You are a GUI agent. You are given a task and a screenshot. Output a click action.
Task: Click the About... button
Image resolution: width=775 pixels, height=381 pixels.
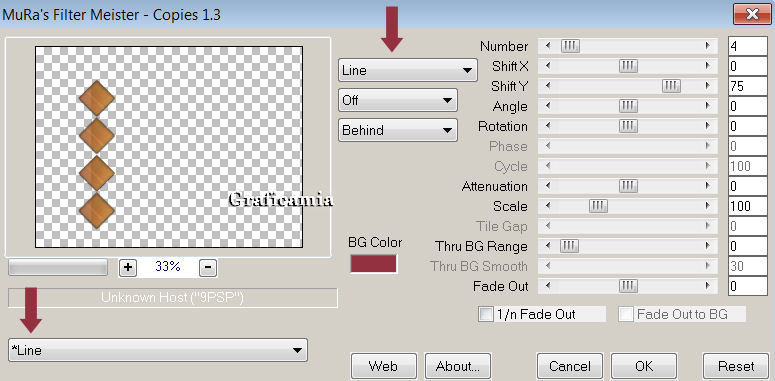458,366
